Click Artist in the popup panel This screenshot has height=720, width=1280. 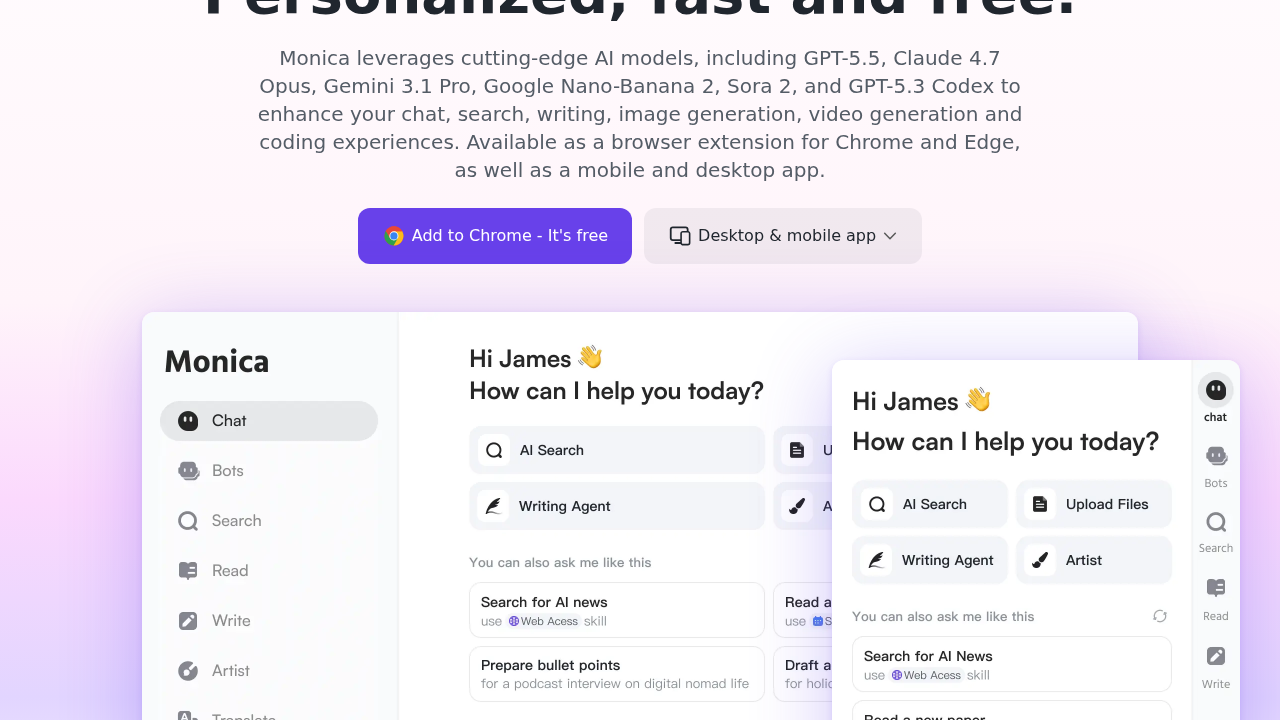point(1094,560)
